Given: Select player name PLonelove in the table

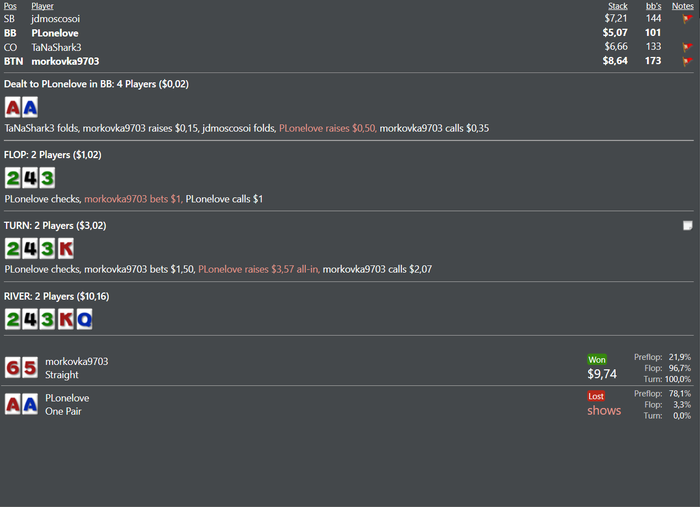Looking at the screenshot, I should click(55, 33).
